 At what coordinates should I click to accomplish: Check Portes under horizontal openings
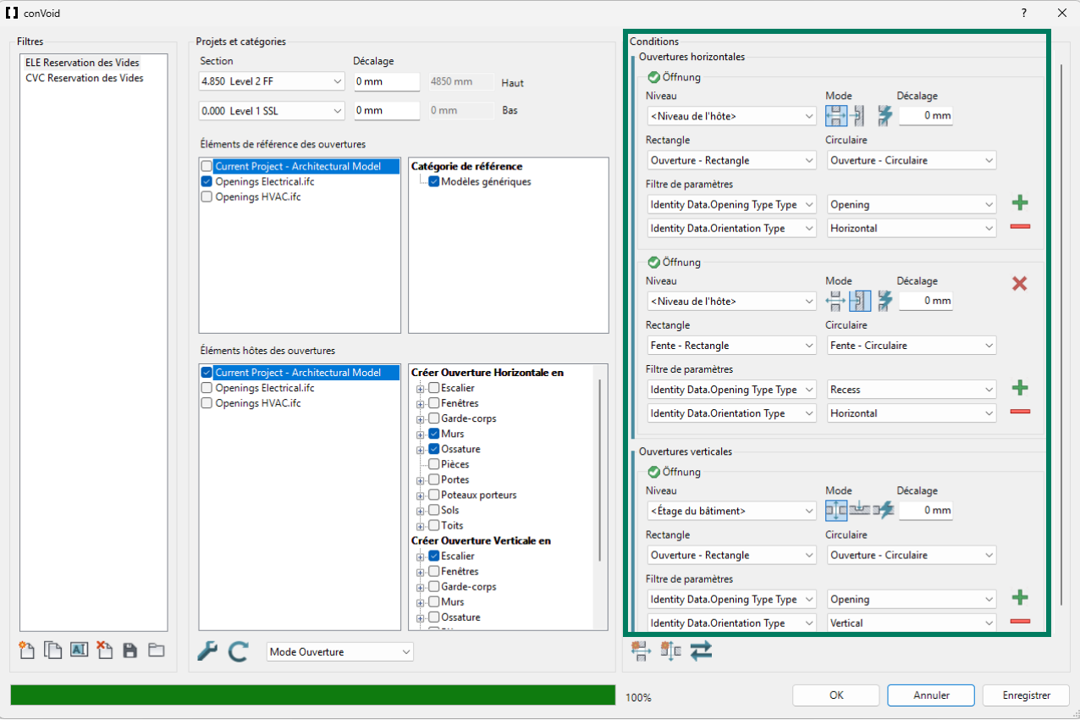(x=434, y=480)
